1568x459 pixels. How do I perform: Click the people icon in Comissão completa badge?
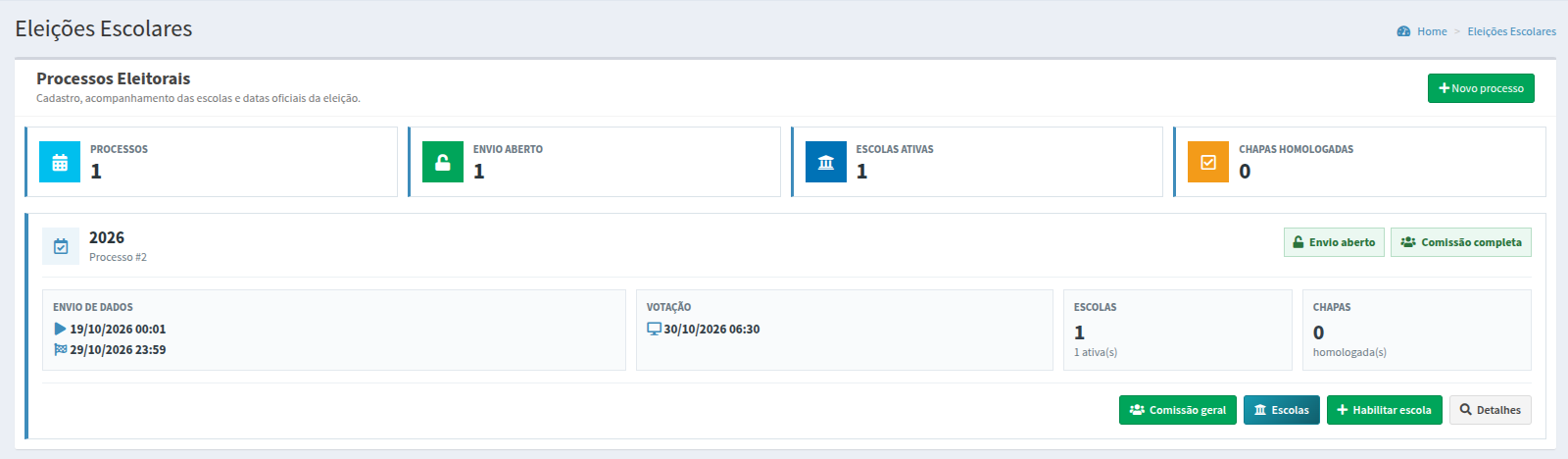1408,242
